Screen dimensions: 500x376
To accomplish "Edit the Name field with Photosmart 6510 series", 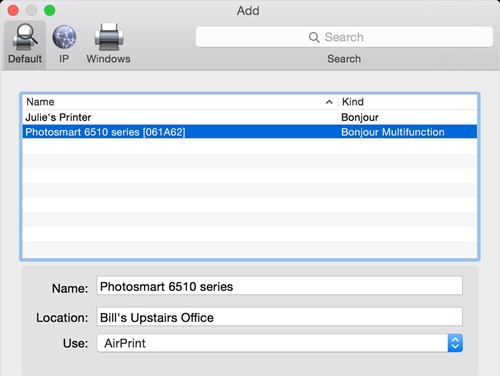I will click(x=279, y=286).
